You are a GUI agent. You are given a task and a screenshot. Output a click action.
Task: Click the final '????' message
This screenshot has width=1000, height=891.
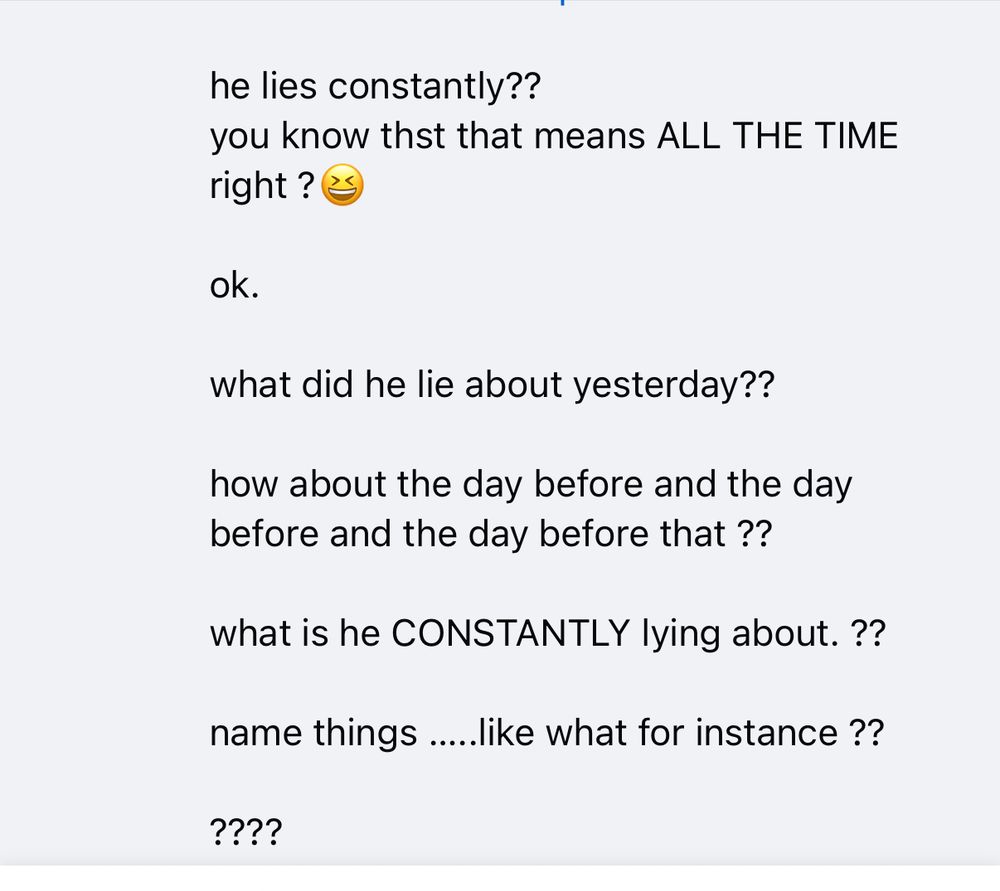(246, 832)
